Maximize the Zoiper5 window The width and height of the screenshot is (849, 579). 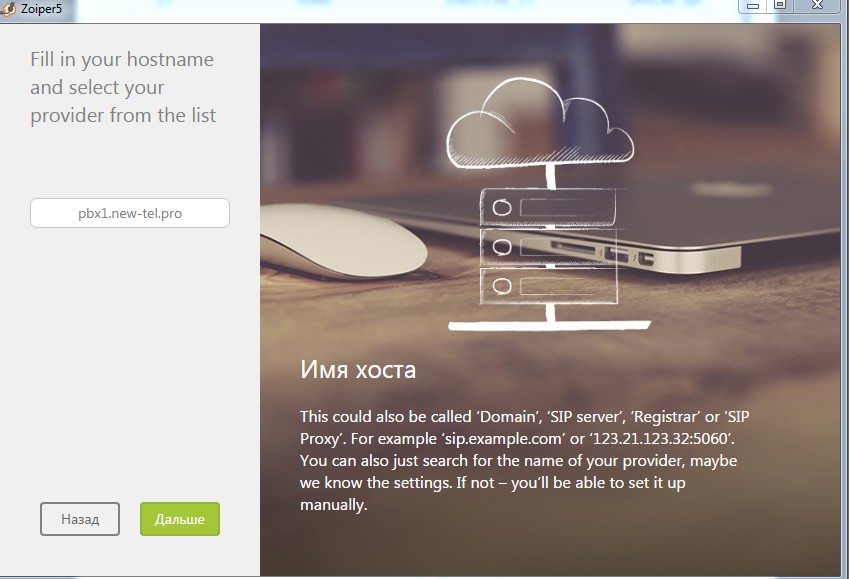click(x=780, y=5)
